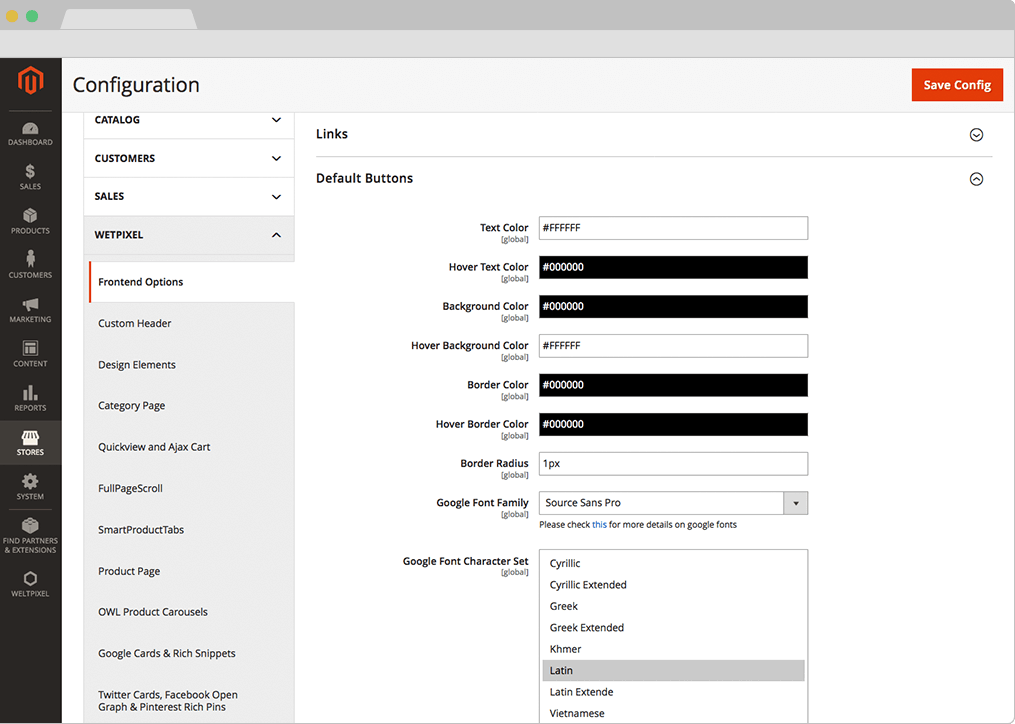
Task: Click the Save Config button
Action: click(x=956, y=85)
